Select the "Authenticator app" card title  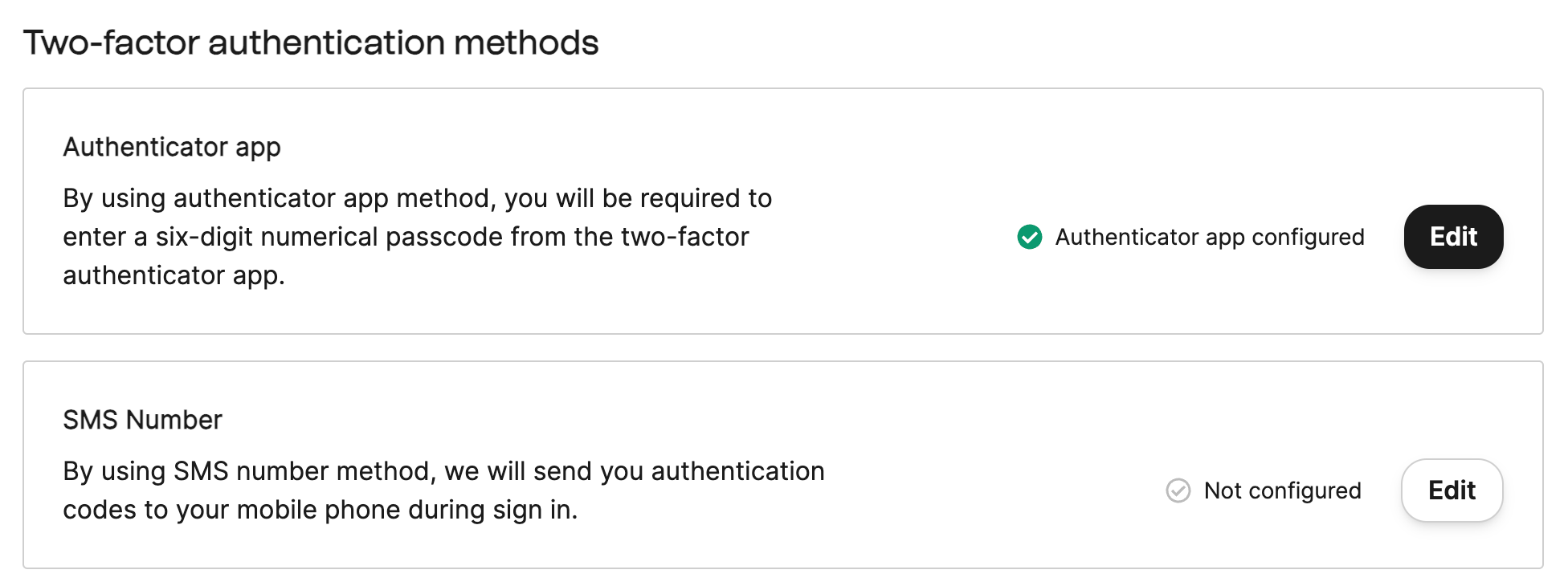(x=172, y=147)
